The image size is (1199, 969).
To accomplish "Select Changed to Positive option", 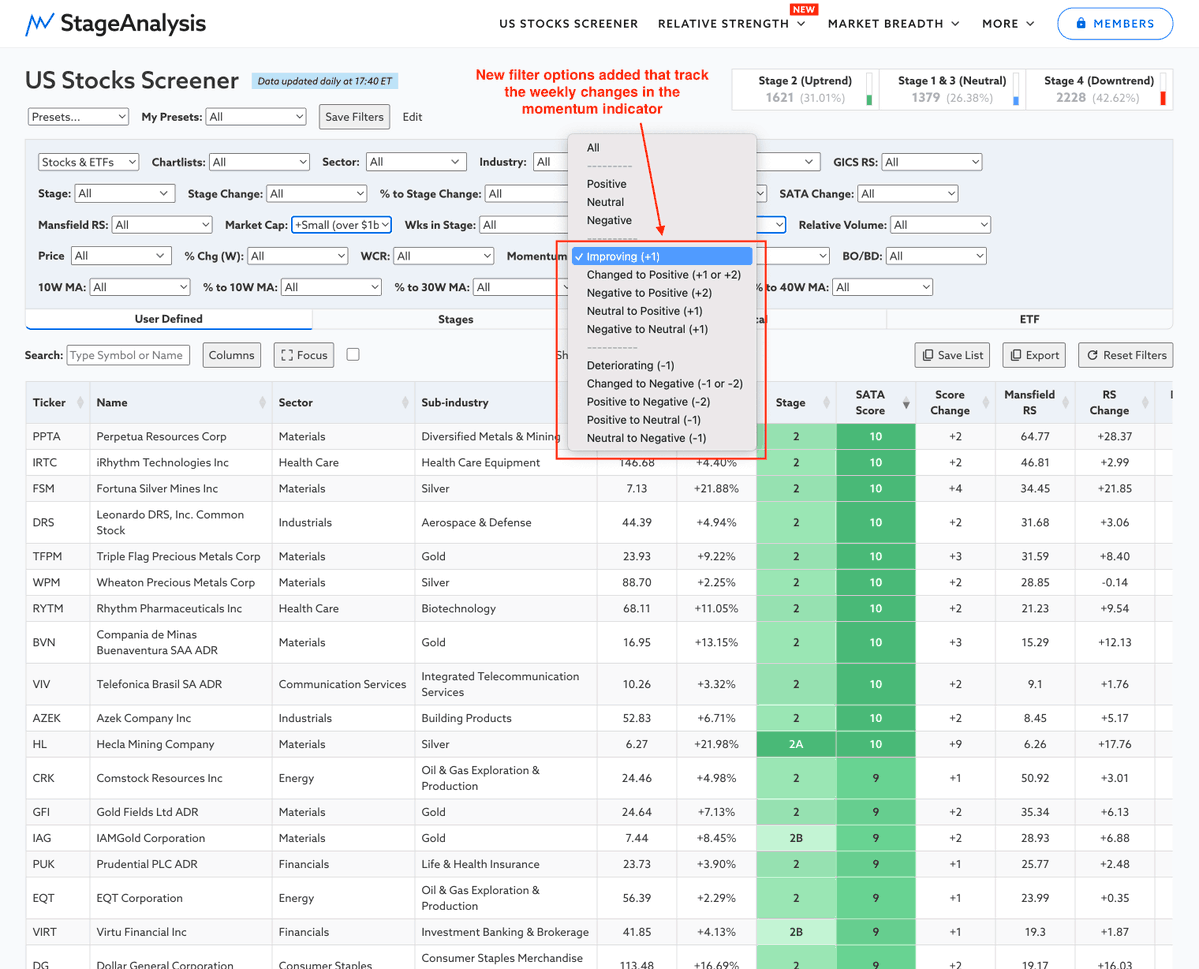I will click(x=663, y=275).
